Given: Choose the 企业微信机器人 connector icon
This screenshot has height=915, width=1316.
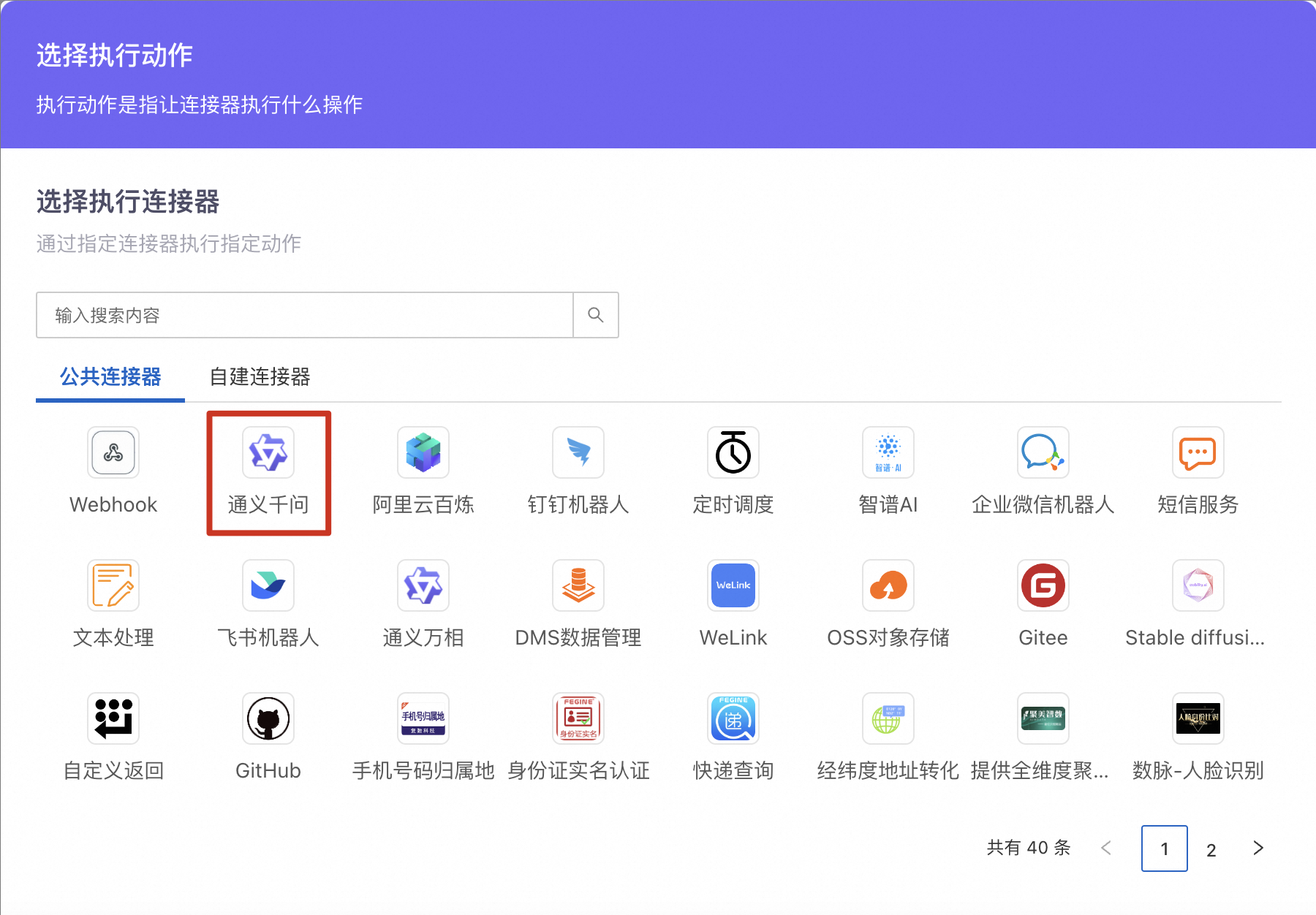Looking at the screenshot, I should click(x=1043, y=452).
